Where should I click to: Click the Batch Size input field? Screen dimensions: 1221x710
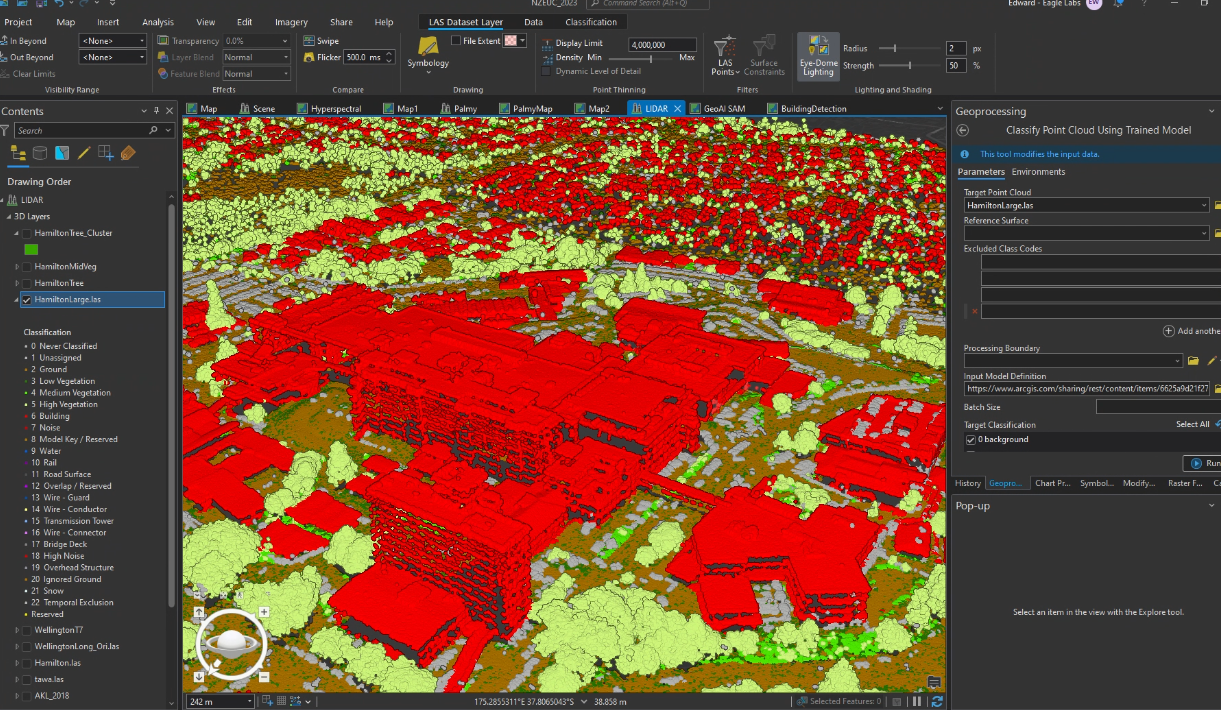tap(1158, 407)
